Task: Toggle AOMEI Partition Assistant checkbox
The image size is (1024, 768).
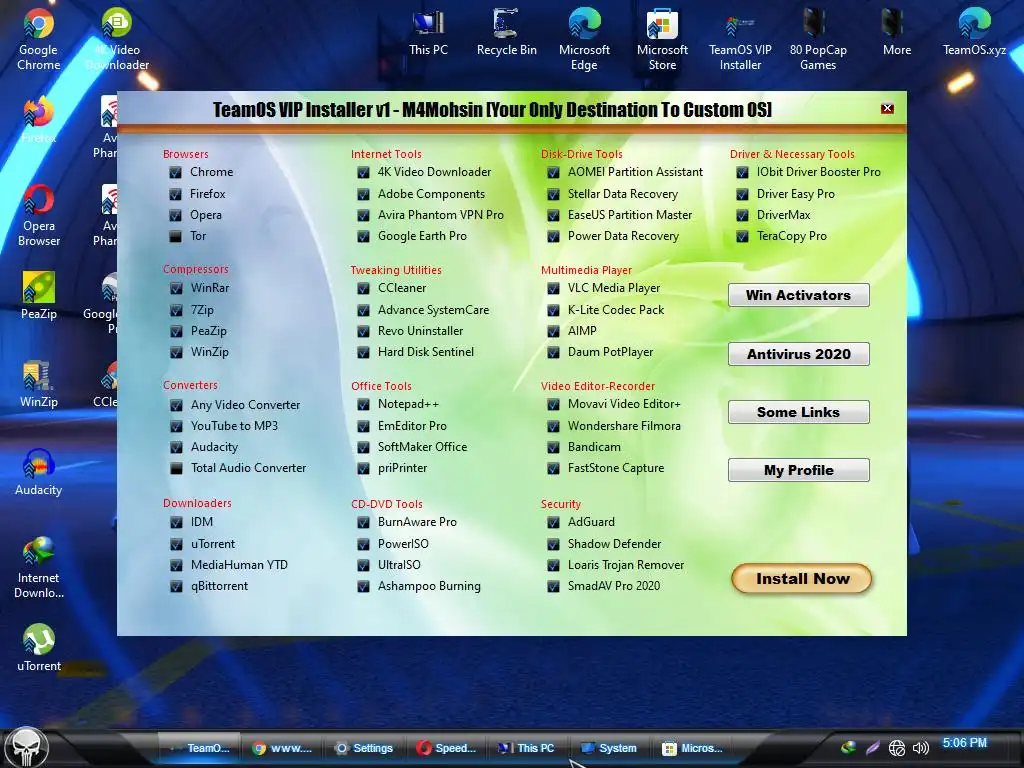Action: (x=553, y=173)
